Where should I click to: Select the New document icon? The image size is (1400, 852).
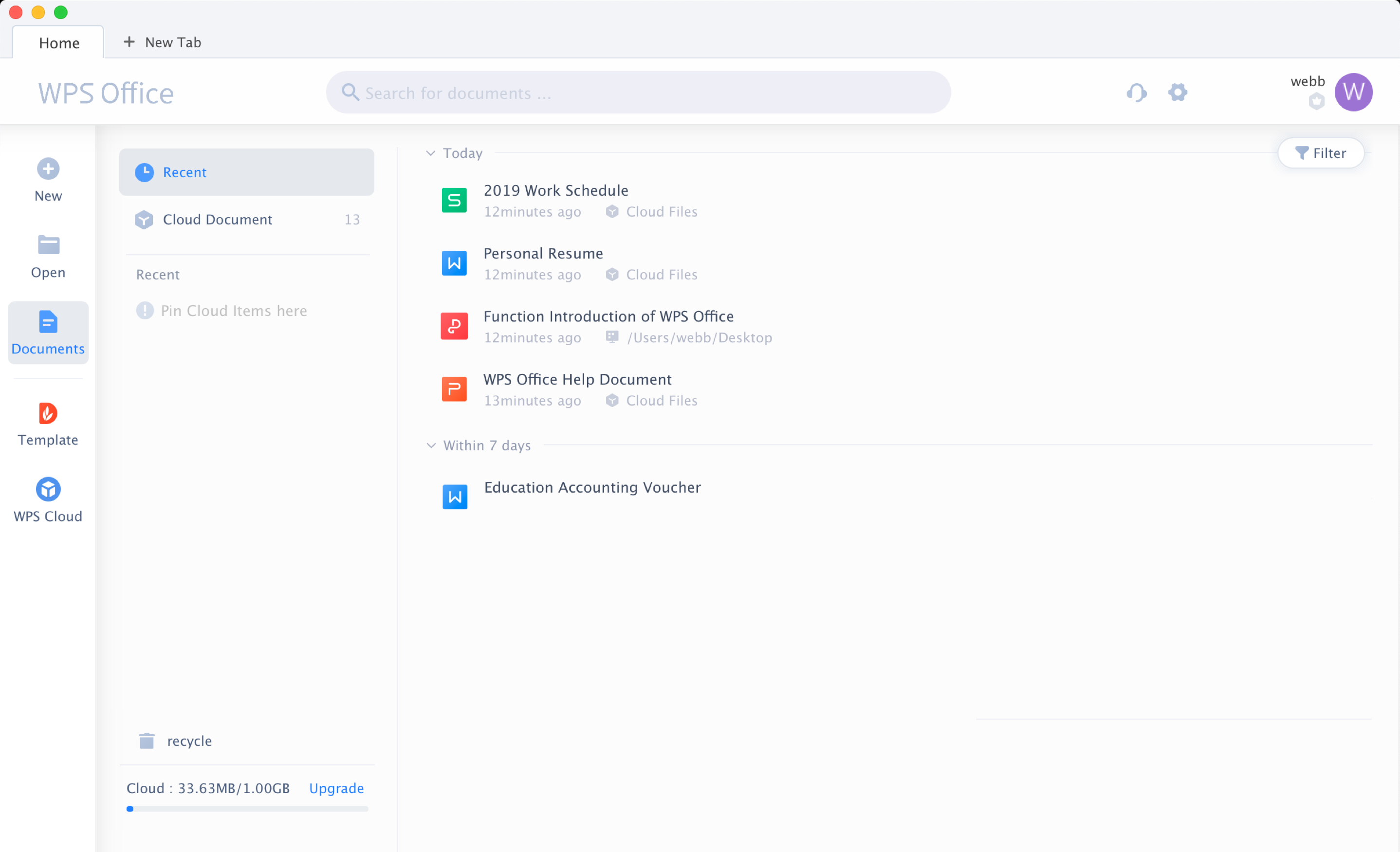pos(48,168)
